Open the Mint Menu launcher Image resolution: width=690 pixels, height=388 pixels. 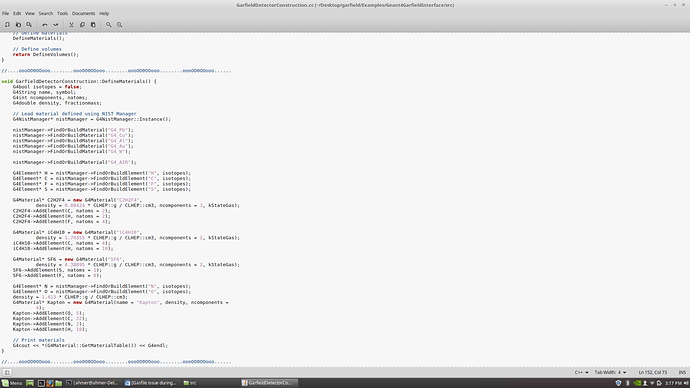[x=12, y=383]
